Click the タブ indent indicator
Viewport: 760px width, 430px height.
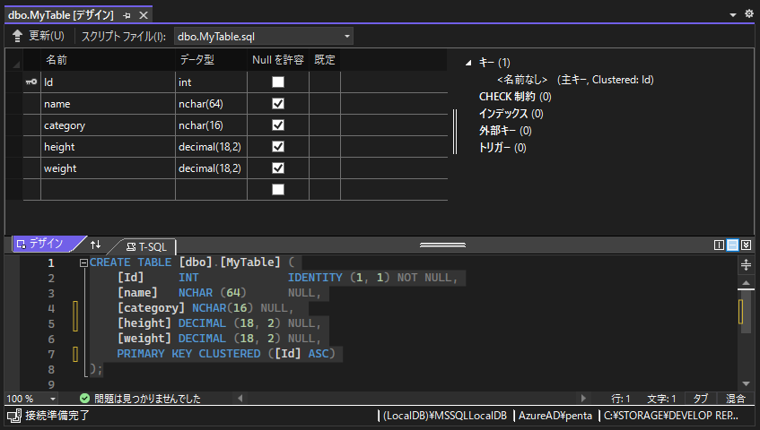[x=700, y=399]
